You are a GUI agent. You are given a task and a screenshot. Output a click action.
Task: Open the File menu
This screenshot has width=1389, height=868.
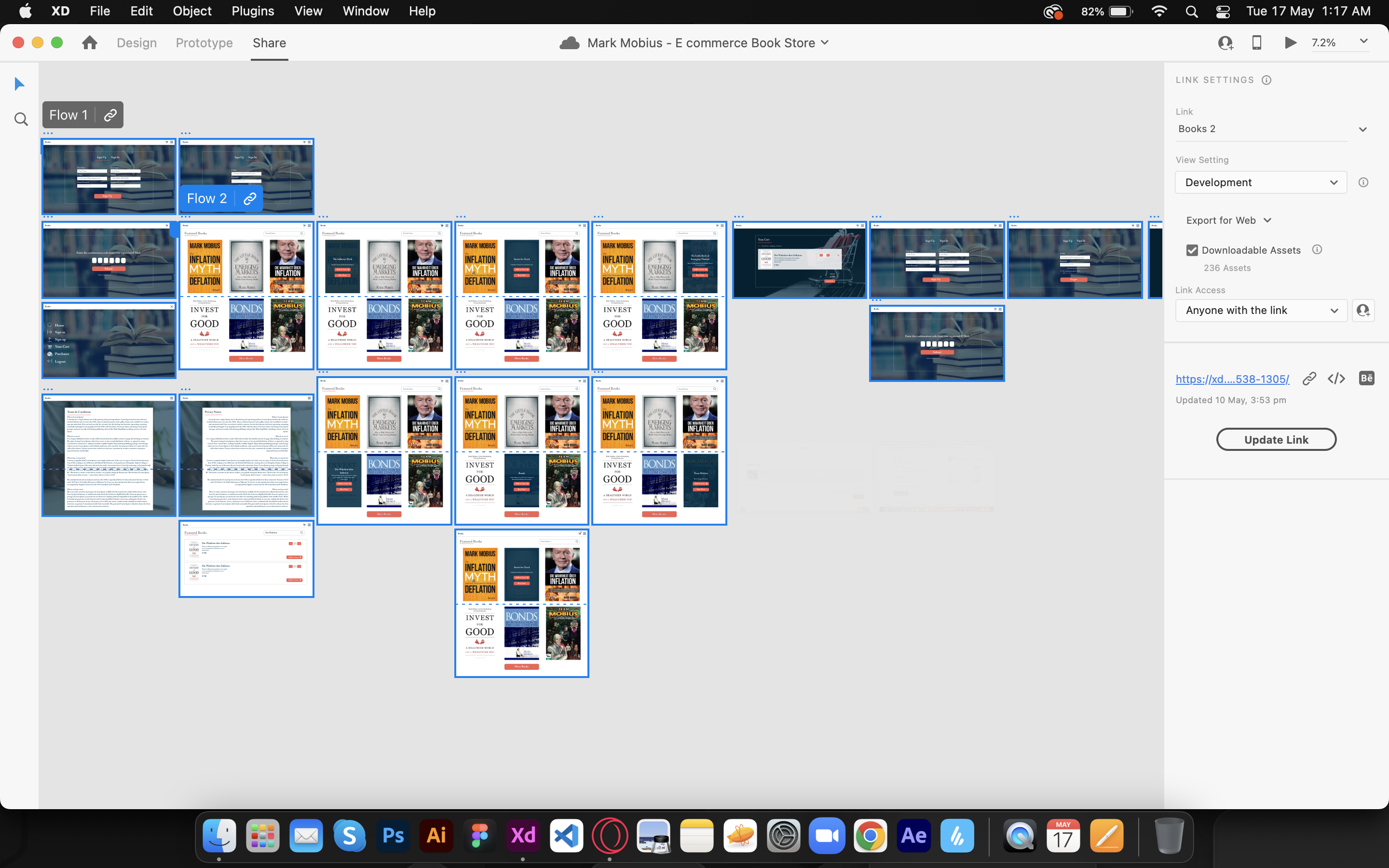pyautogui.click(x=100, y=12)
